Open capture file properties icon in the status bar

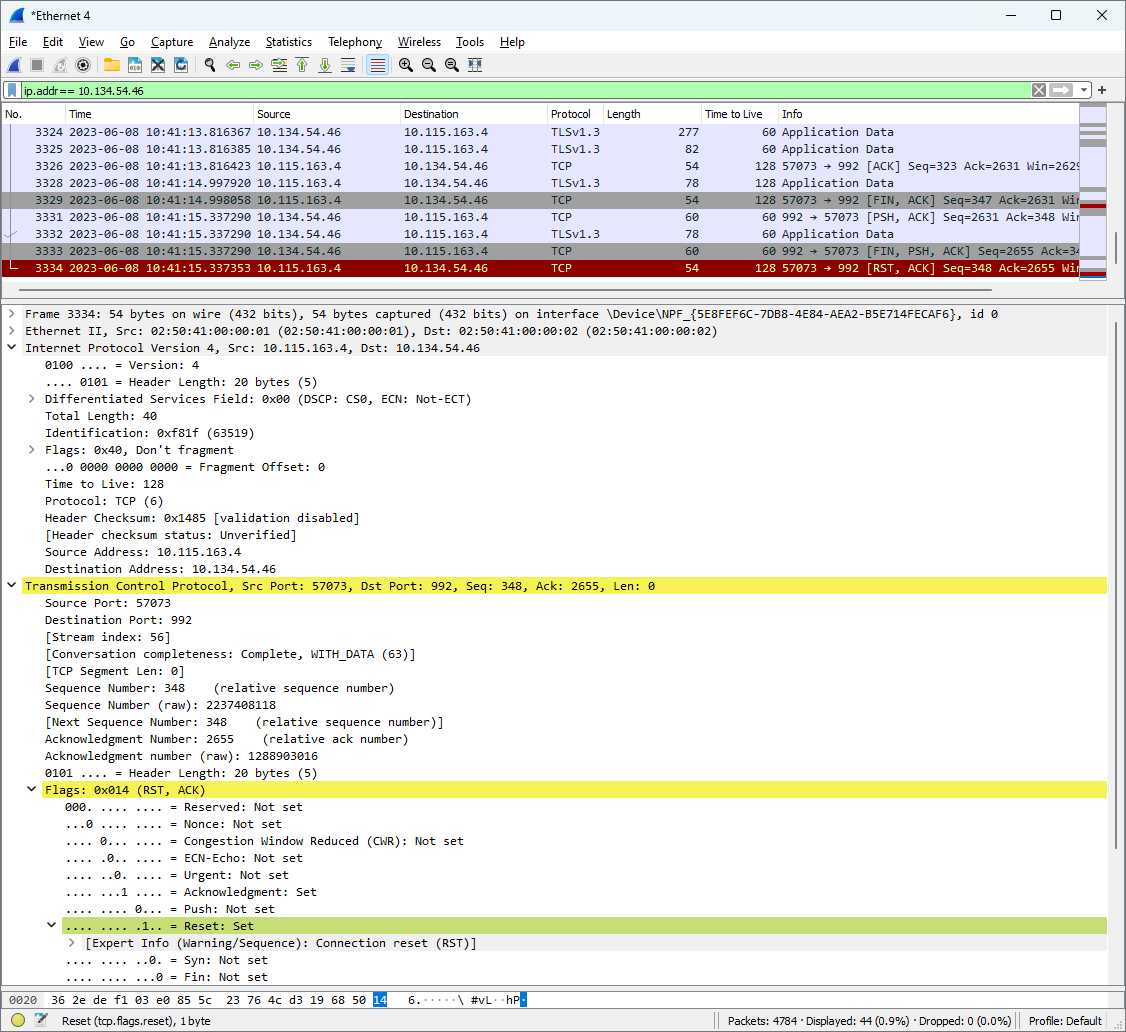[41, 1021]
